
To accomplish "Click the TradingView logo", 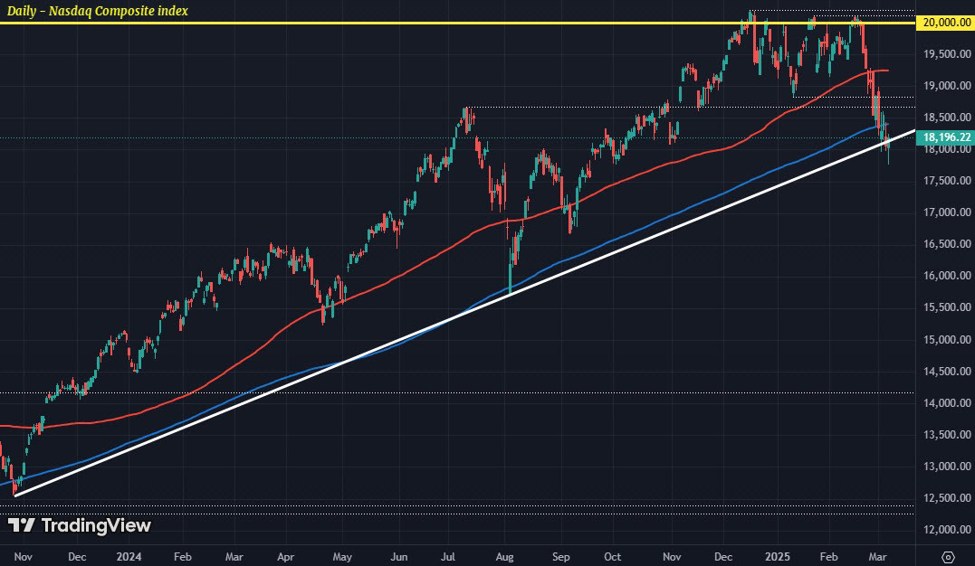I will [x=79, y=525].
